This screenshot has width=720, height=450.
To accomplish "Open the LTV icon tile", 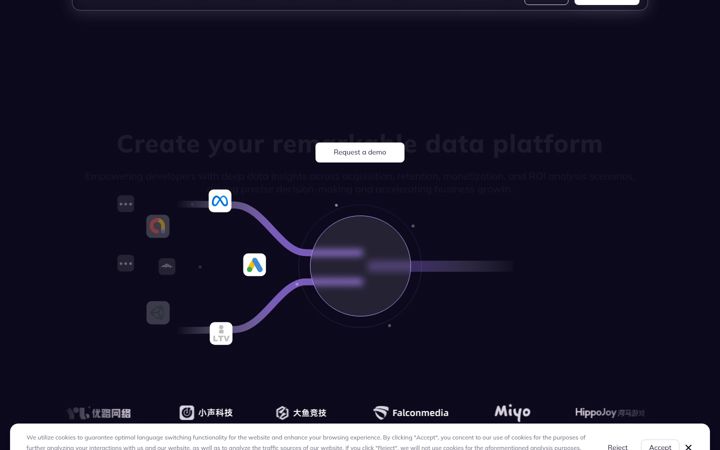I will (221, 333).
